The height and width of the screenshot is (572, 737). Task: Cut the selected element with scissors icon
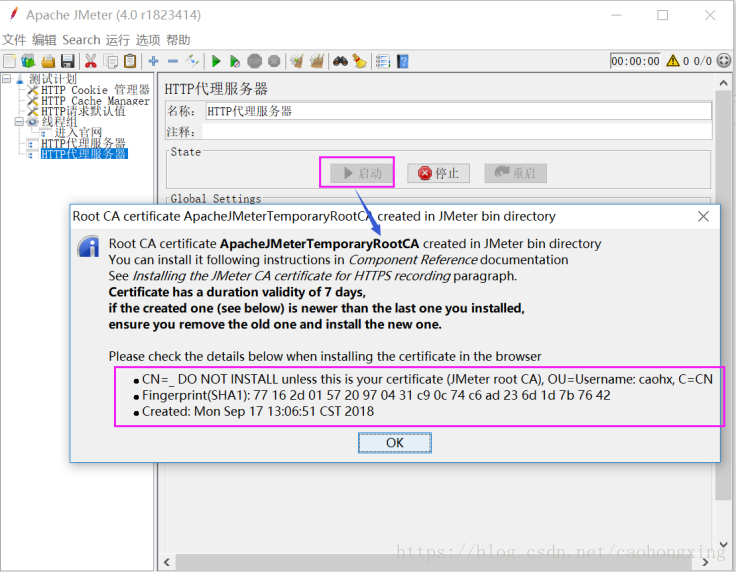[x=91, y=61]
